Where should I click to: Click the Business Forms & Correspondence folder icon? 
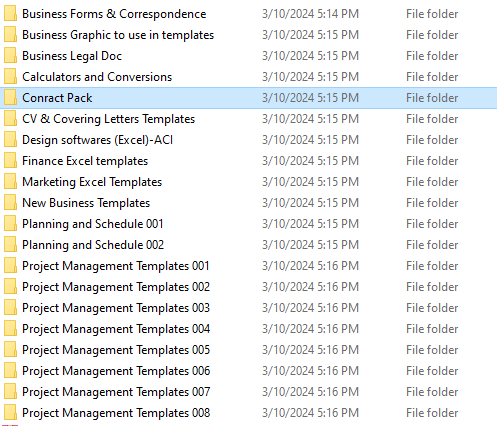[10, 14]
